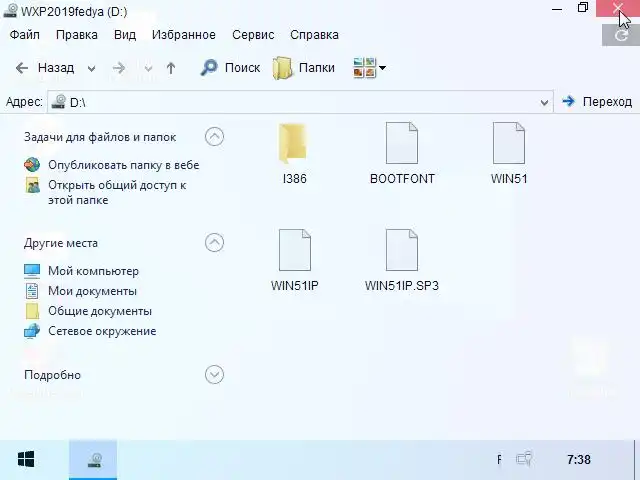Go to Общие документы link
This screenshot has height=480, width=640.
[x=100, y=311]
